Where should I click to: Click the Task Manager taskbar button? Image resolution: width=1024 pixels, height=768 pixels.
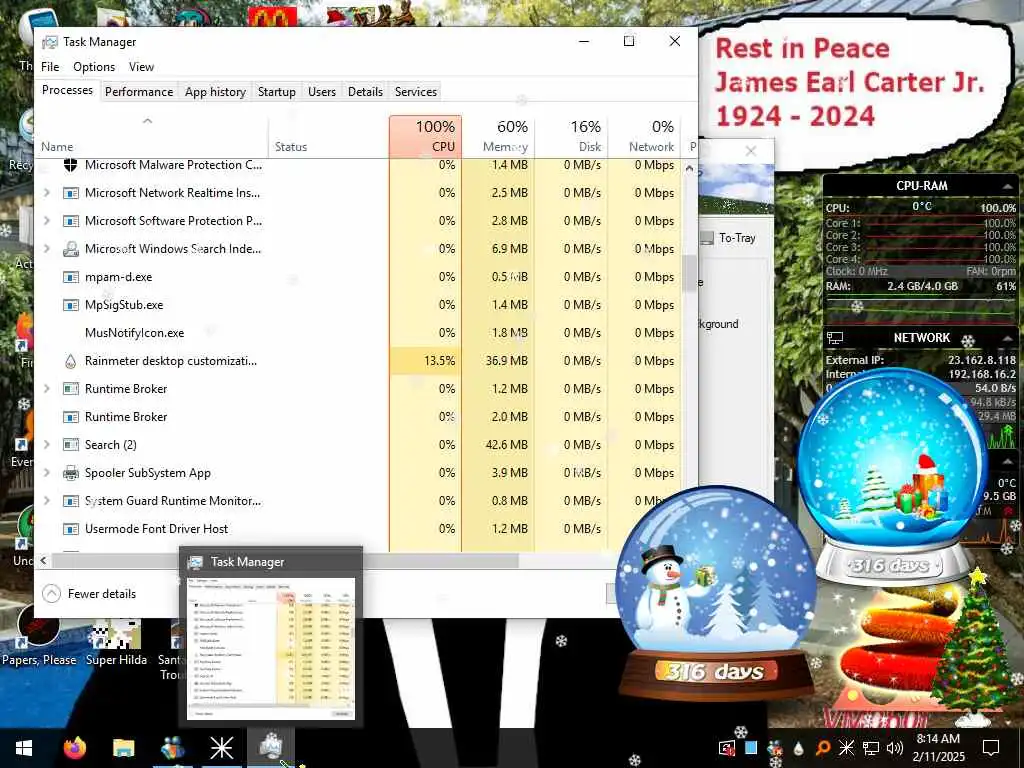click(x=270, y=748)
